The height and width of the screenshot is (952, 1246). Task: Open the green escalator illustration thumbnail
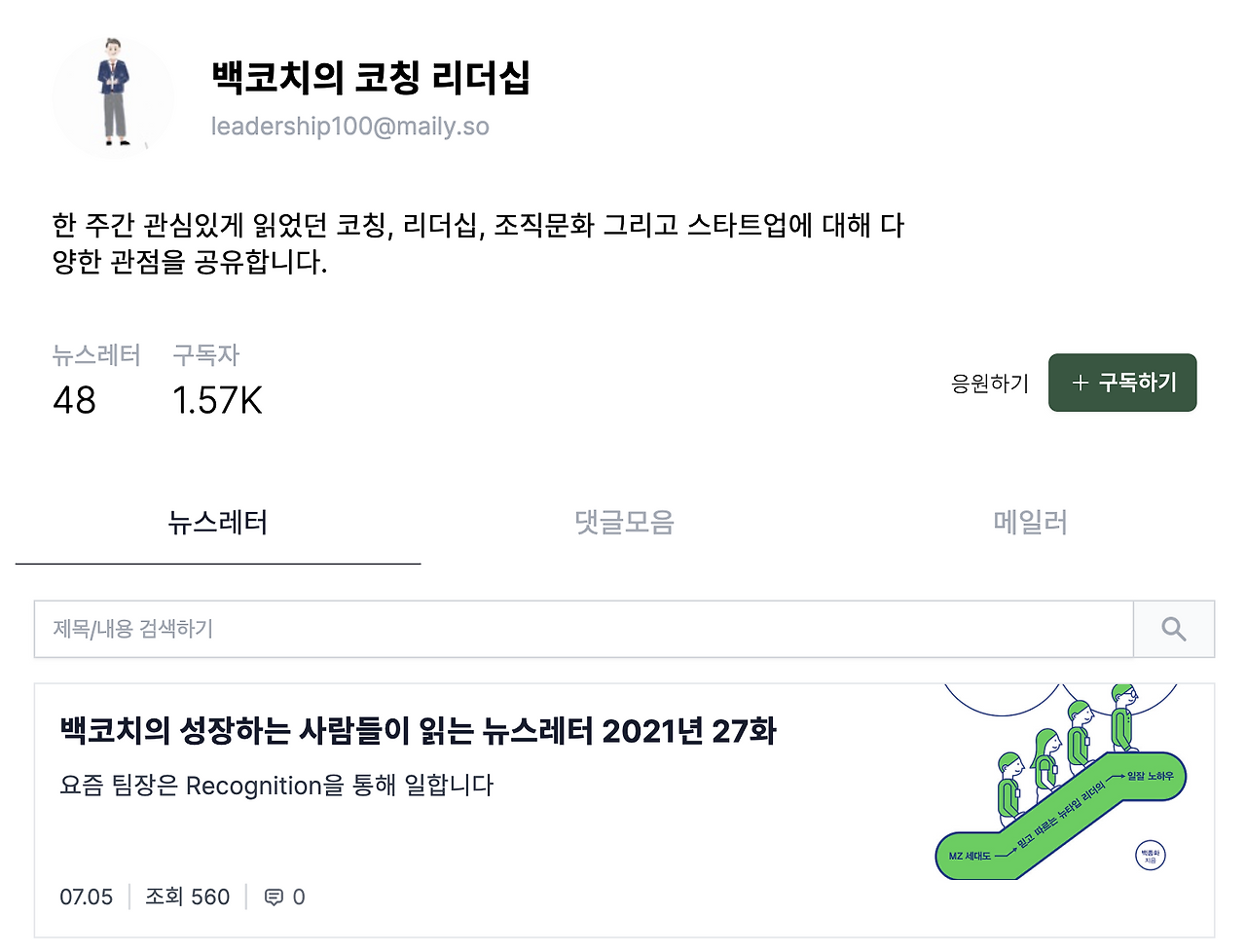coord(1060,782)
